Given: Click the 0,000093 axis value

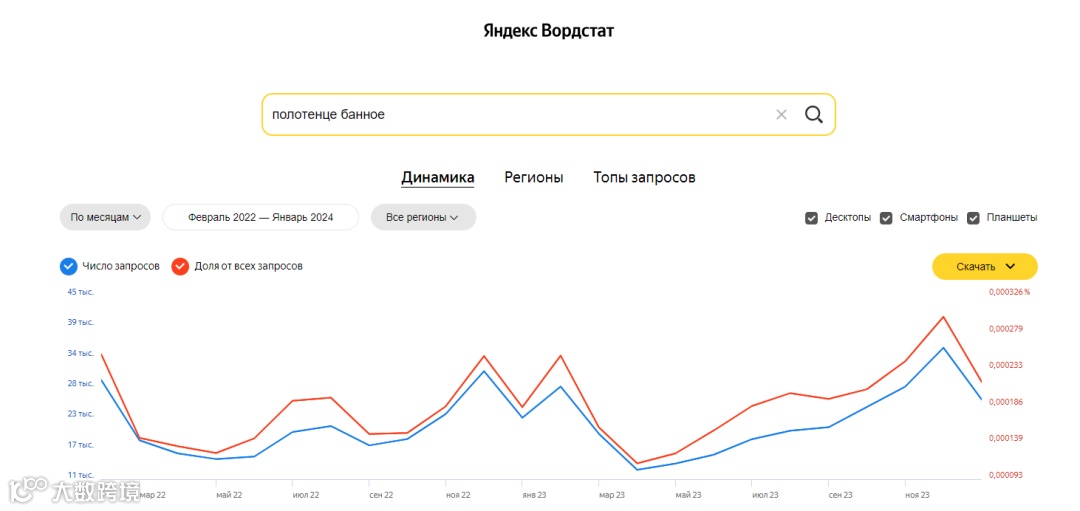Looking at the screenshot, I should tap(1006, 475).
